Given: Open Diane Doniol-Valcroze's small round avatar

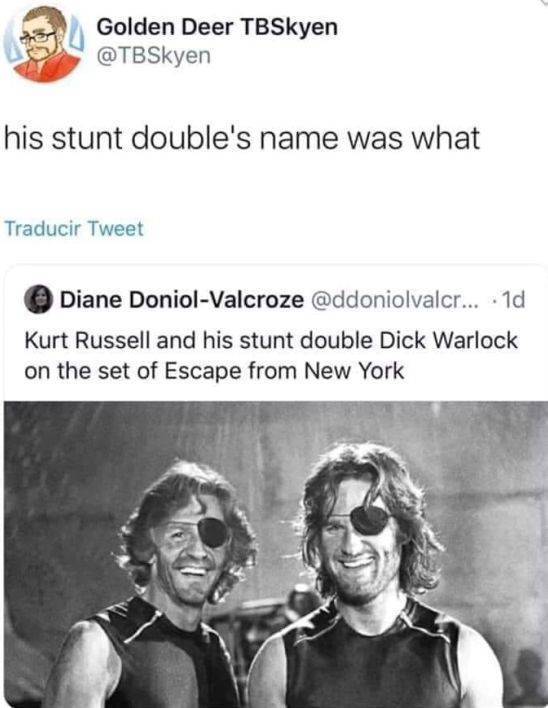Looking at the screenshot, I should (38, 299).
